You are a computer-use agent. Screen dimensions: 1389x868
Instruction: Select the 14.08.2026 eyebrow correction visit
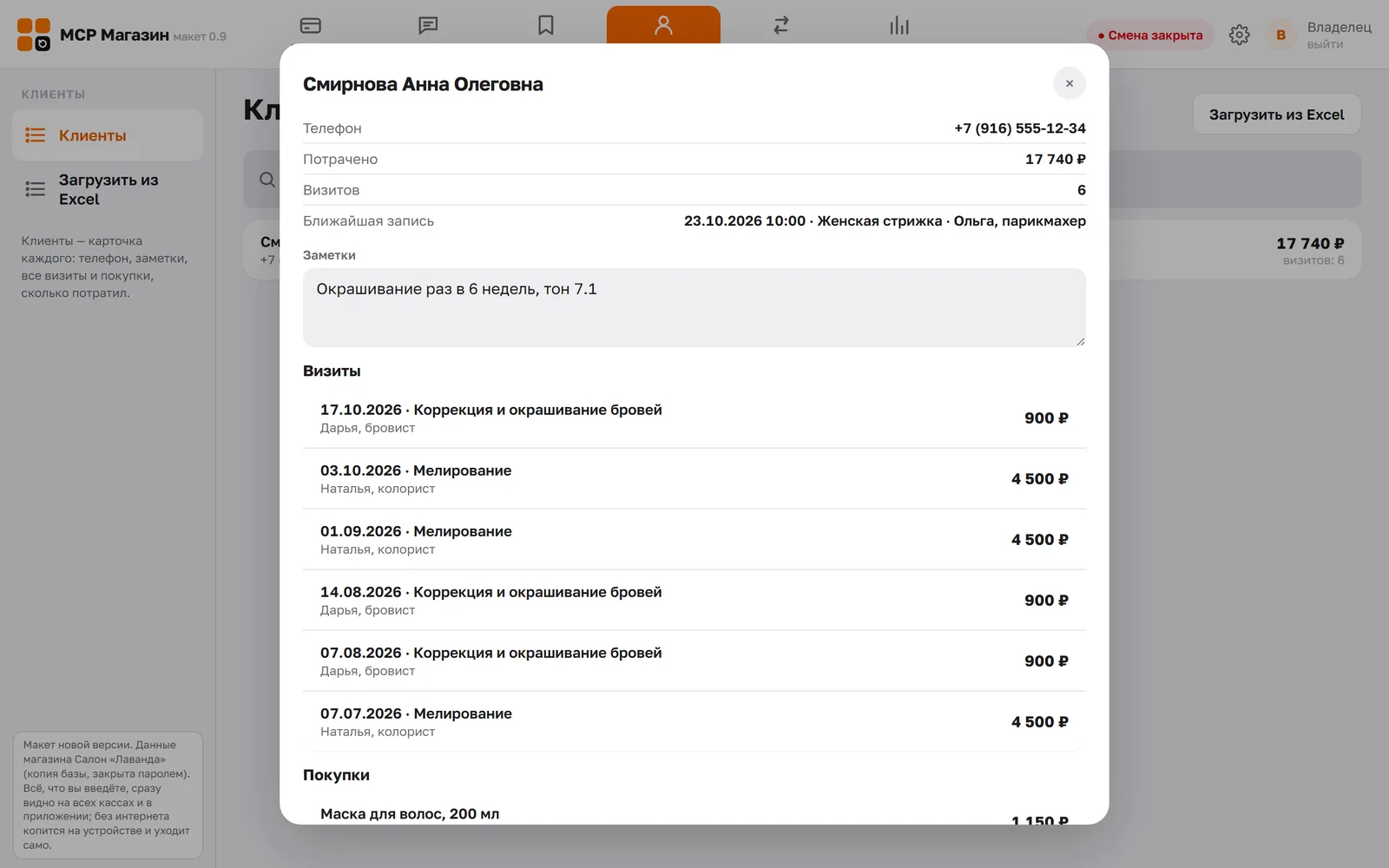(694, 601)
